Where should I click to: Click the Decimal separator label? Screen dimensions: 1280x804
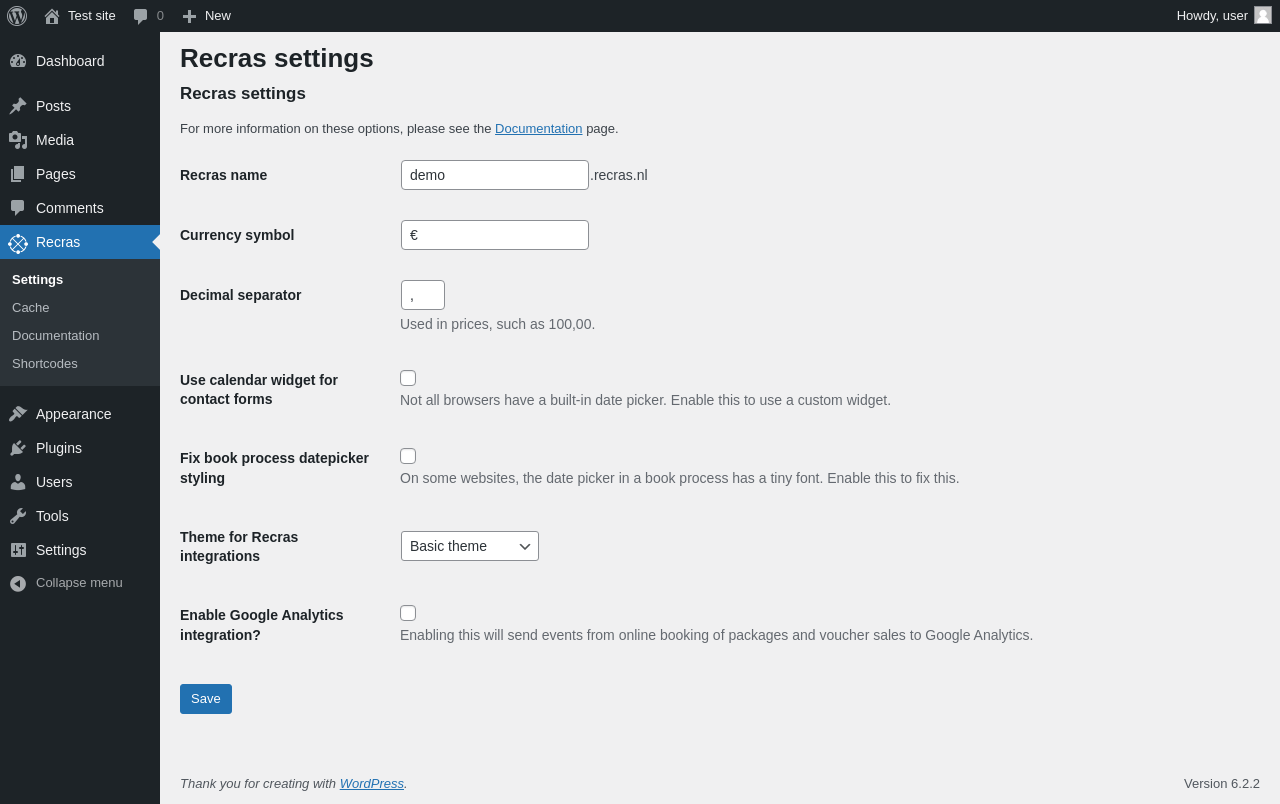pyautogui.click(x=240, y=295)
